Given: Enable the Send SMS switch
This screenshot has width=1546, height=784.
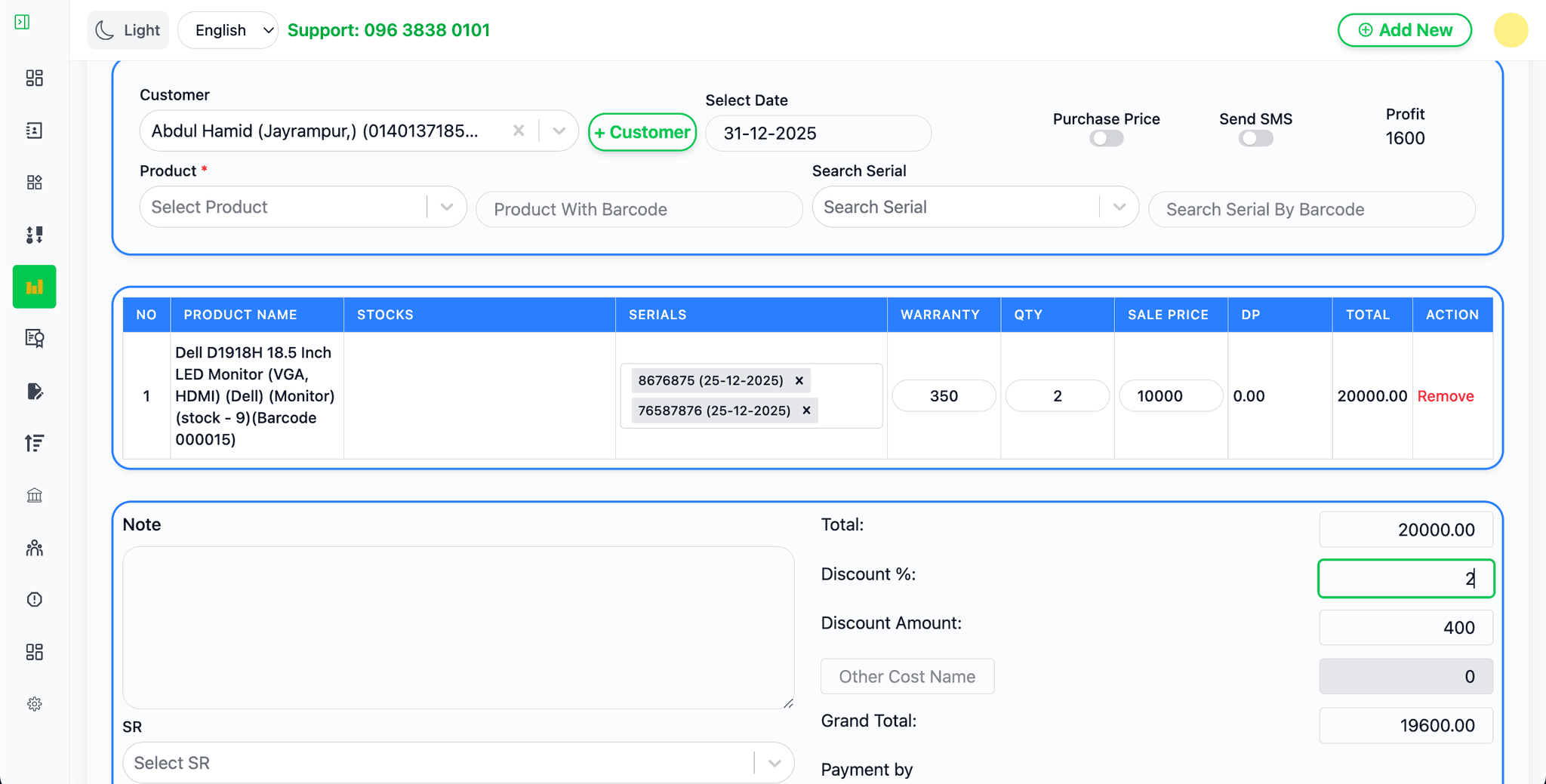Looking at the screenshot, I should 1255,139.
